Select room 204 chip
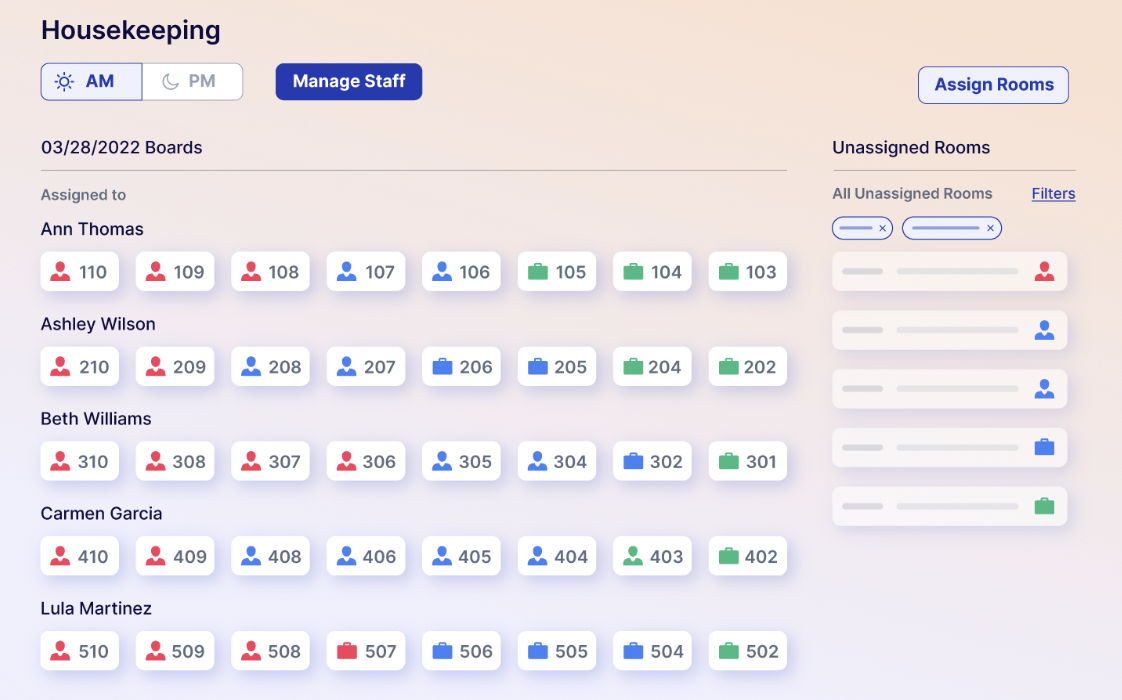This screenshot has width=1122, height=700. pos(653,366)
